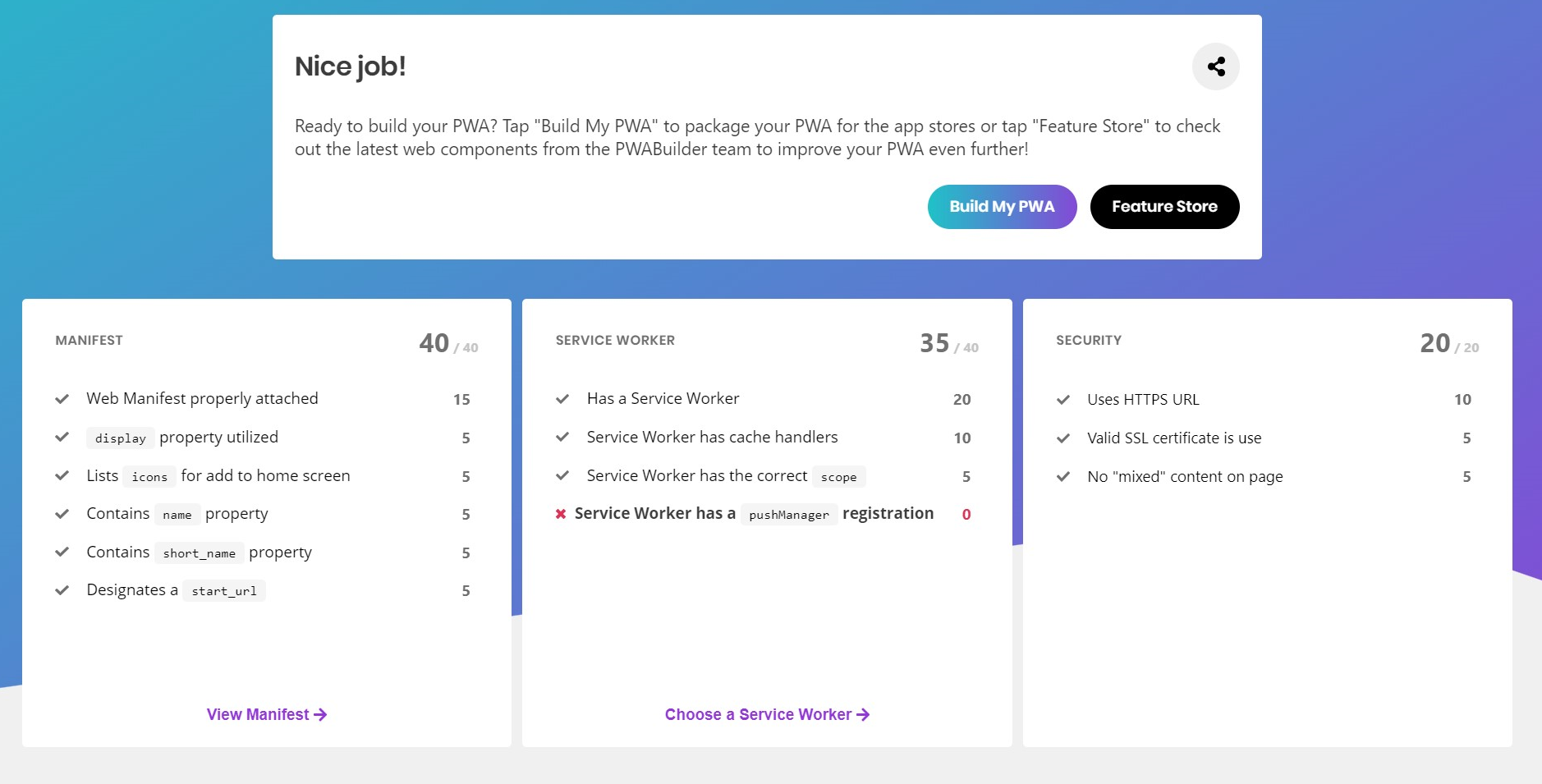Click the scope code chip
The width and height of the screenshot is (1542, 784).
tap(838, 476)
